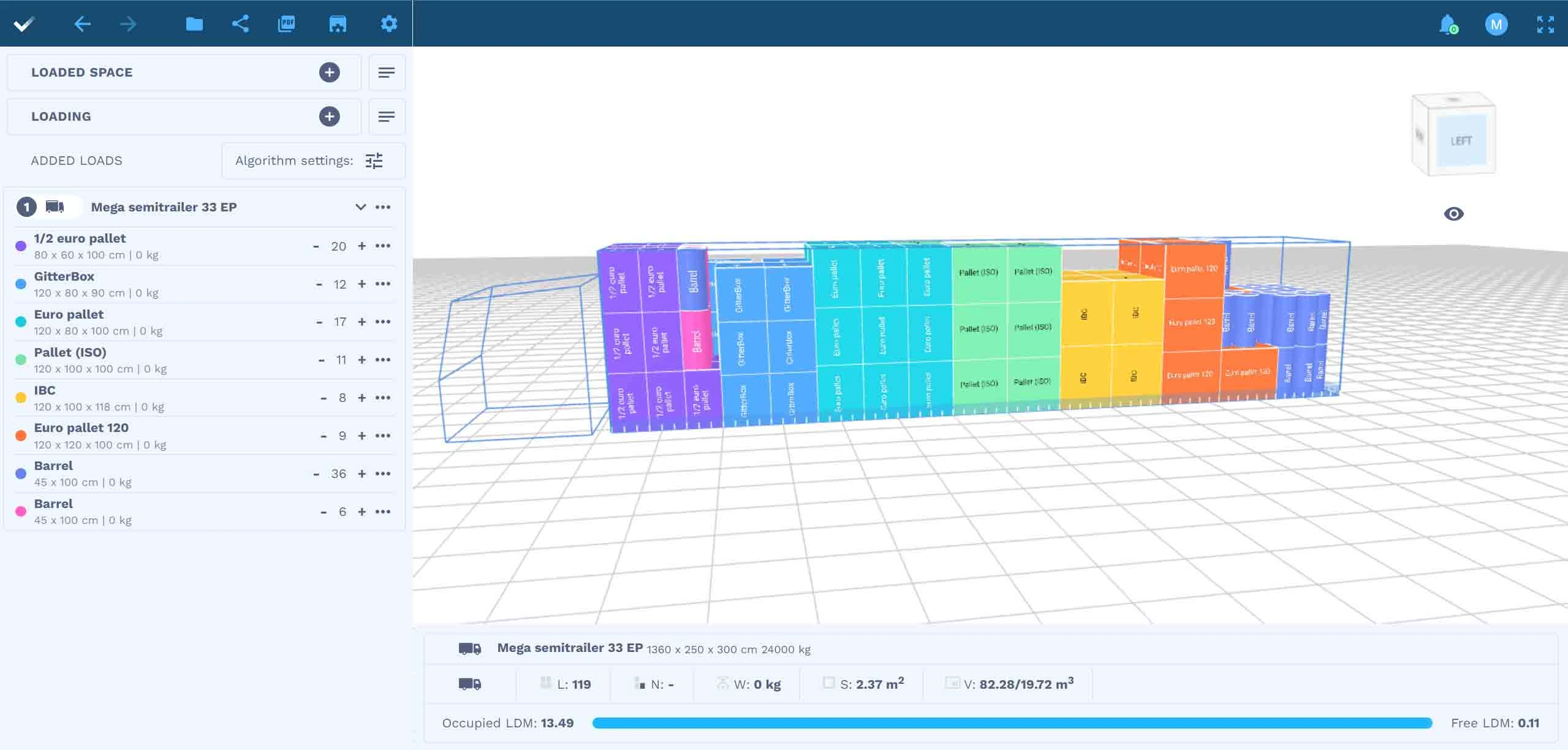The width and height of the screenshot is (1568, 750).
Task: Open the Loaded Space list menu
Action: [x=386, y=72]
